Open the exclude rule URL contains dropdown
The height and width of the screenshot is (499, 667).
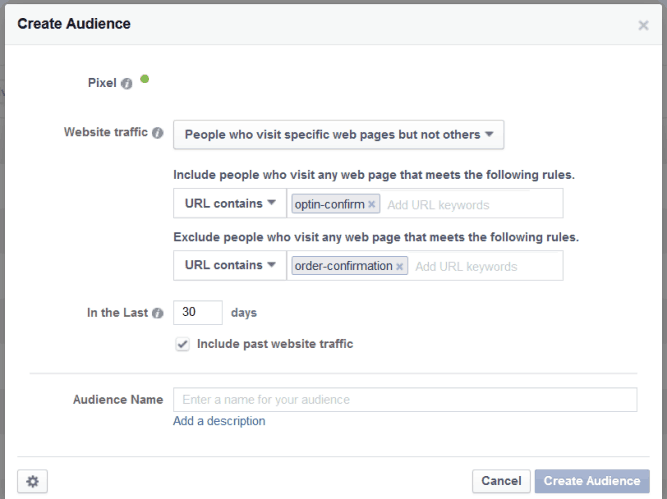pos(230,265)
